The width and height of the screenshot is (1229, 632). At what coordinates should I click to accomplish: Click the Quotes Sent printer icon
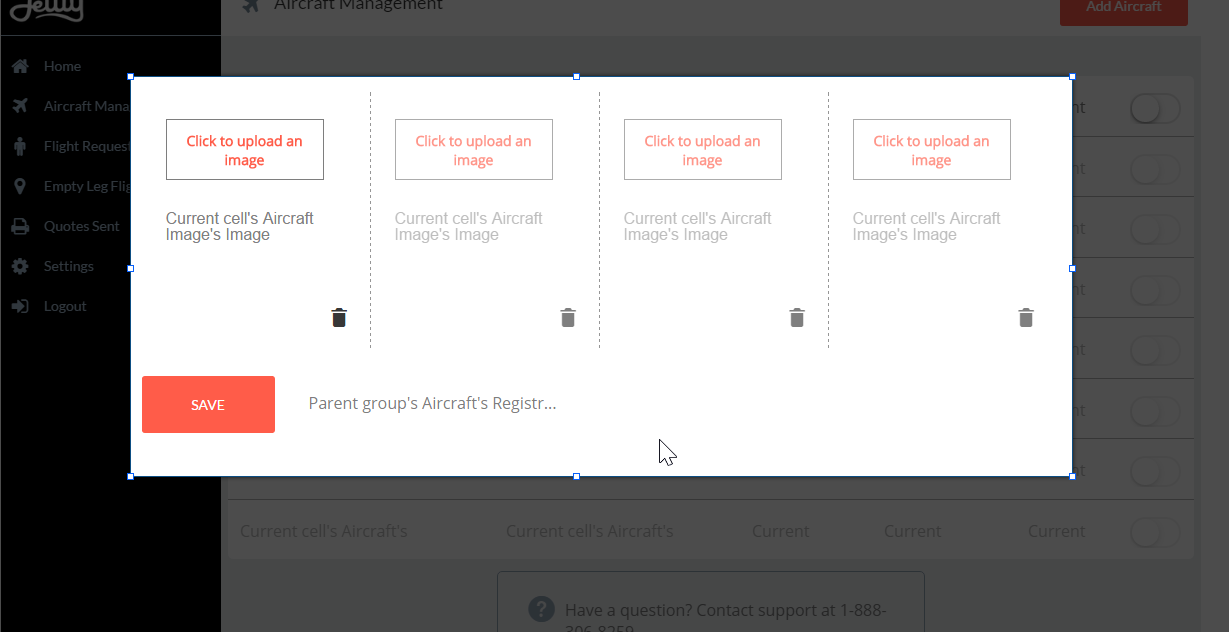[20, 226]
